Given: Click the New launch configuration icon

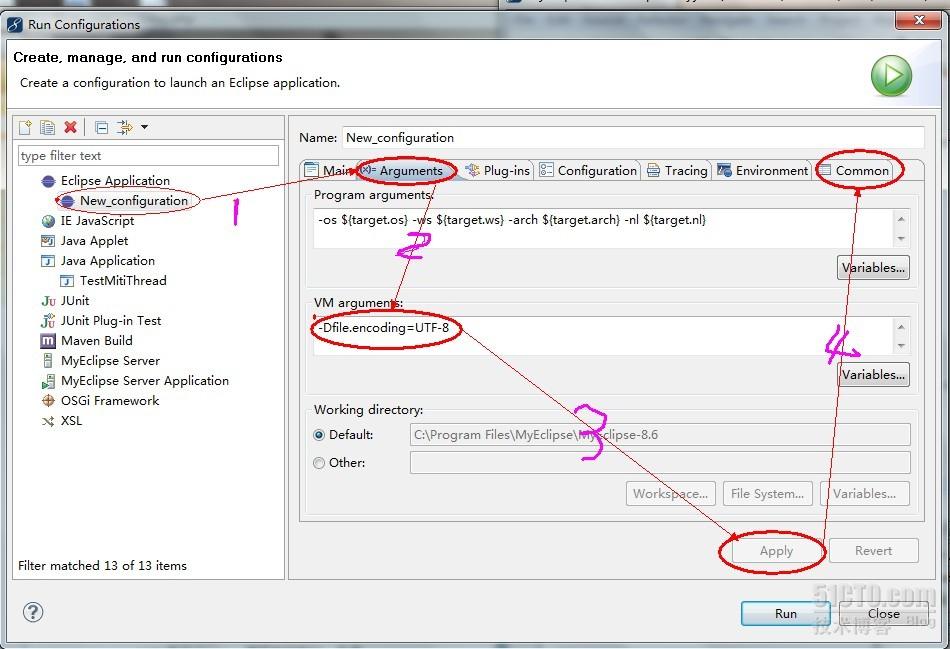Looking at the screenshot, I should (x=25, y=127).
